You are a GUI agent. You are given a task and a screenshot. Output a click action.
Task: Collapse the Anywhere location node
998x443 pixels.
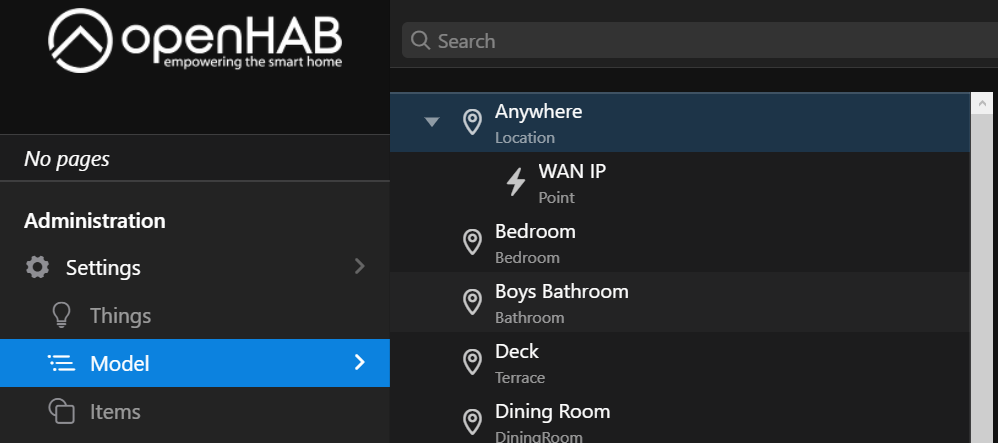(431, 122)
